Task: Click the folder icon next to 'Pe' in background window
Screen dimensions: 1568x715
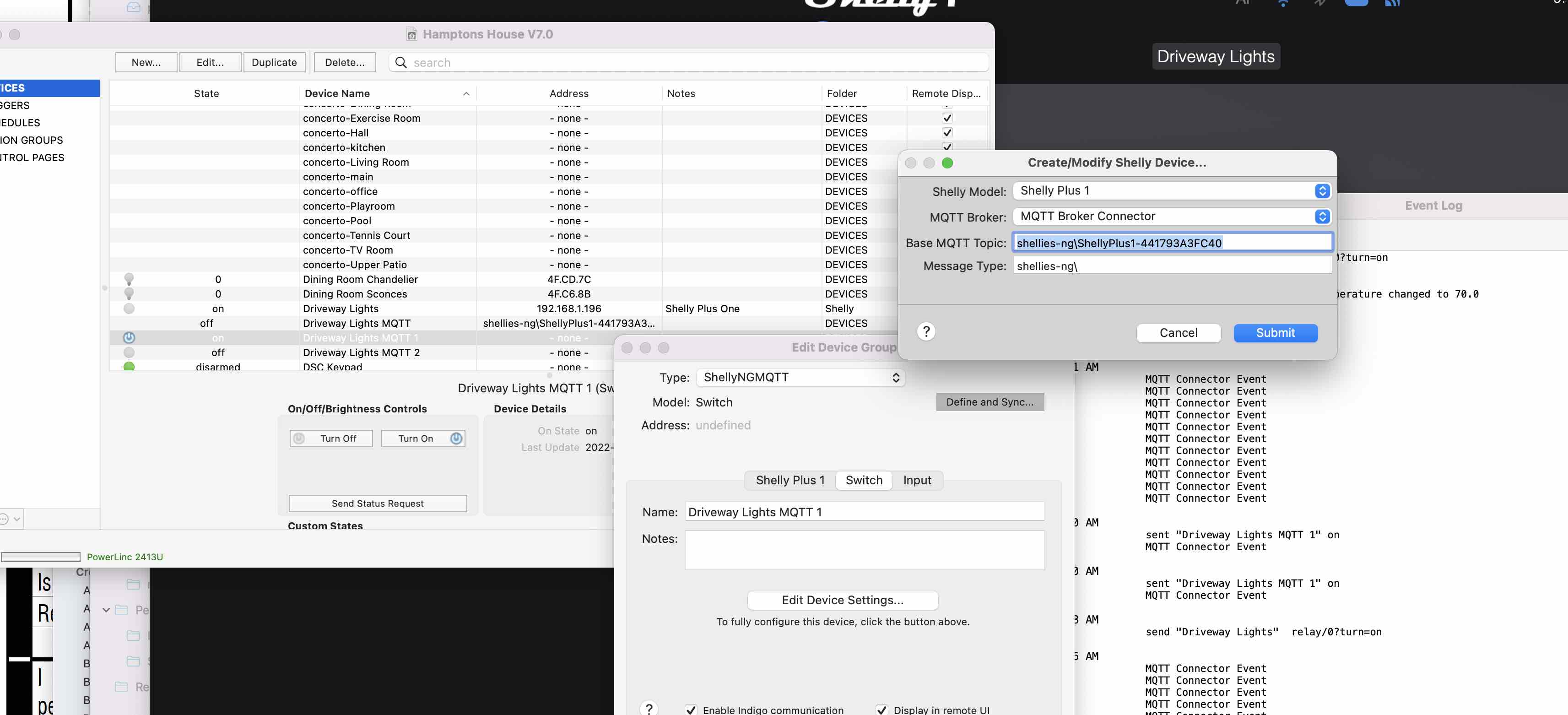Action: [122, 610]
